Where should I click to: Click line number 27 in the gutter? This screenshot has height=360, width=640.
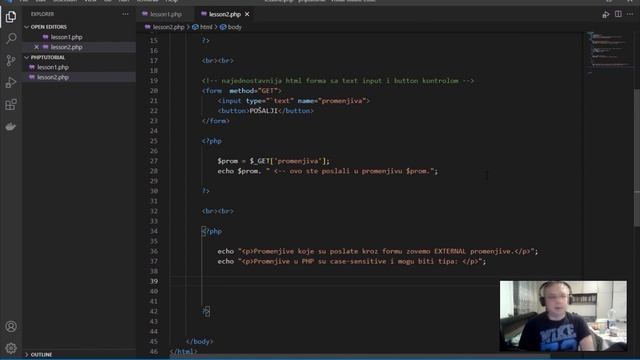pos(153,161)
